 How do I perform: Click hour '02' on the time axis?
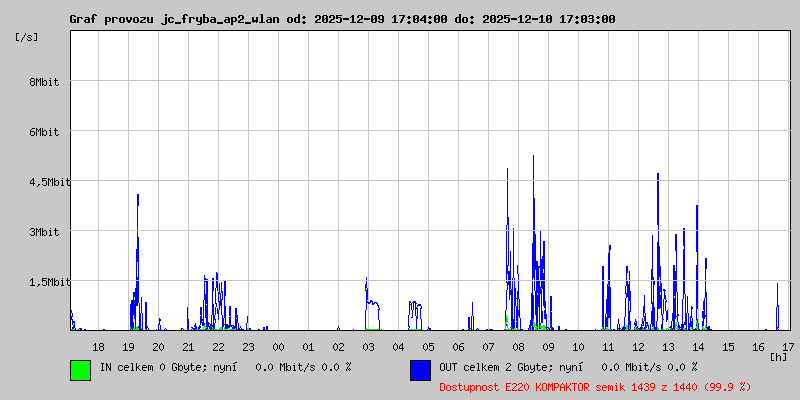[338, 347]
